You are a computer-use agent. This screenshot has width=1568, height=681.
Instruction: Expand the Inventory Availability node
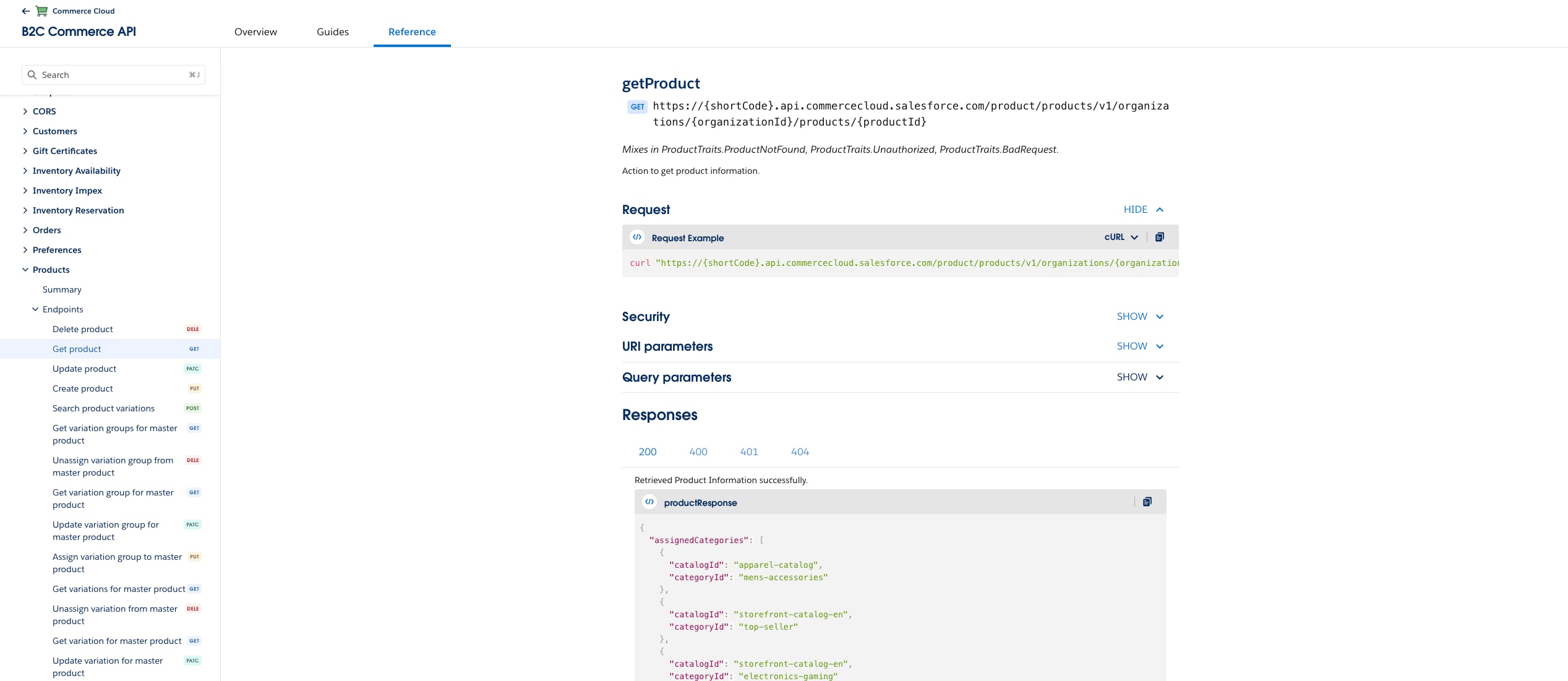pyautogui.click(x=25, y=171)
